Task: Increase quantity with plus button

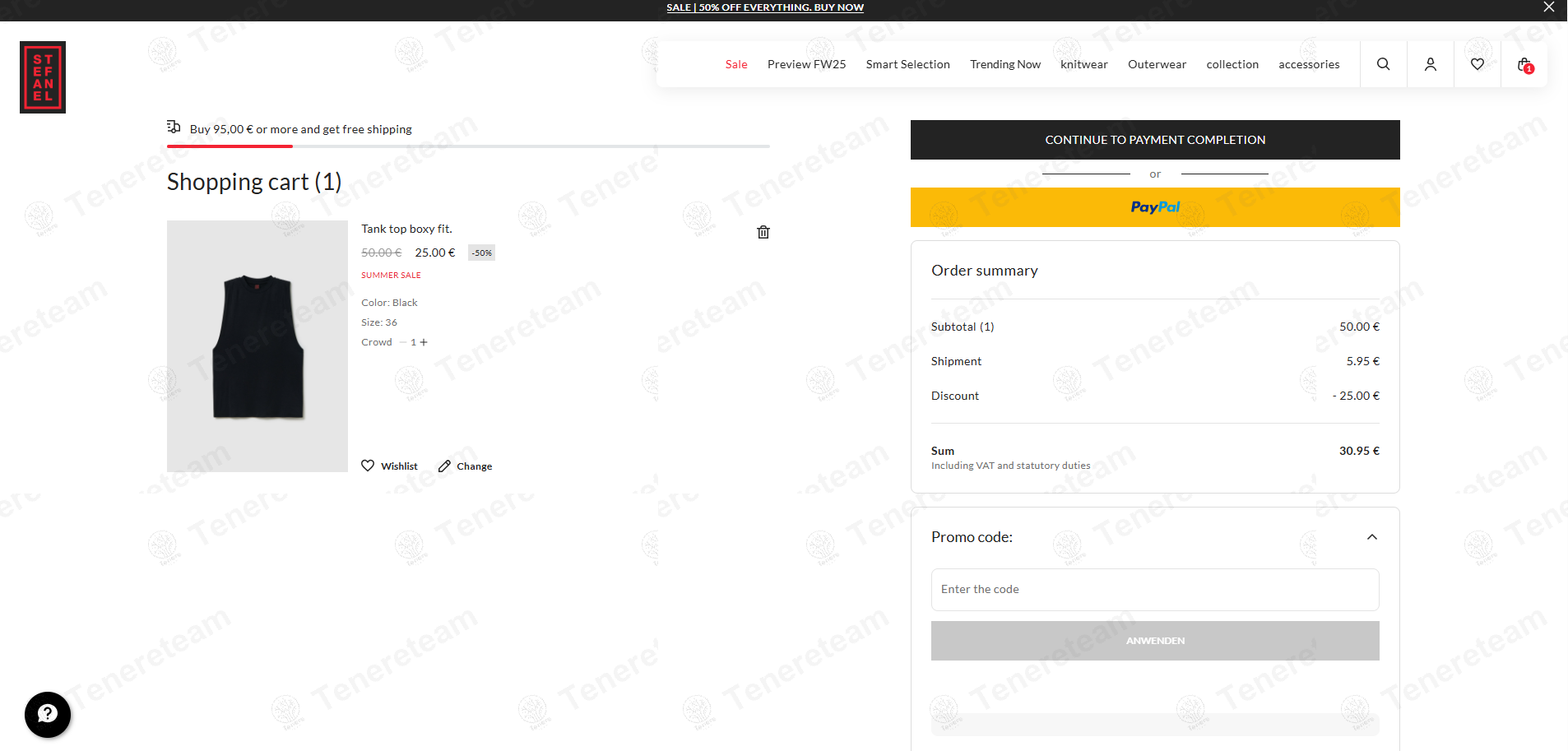Action: click(424, 342)
